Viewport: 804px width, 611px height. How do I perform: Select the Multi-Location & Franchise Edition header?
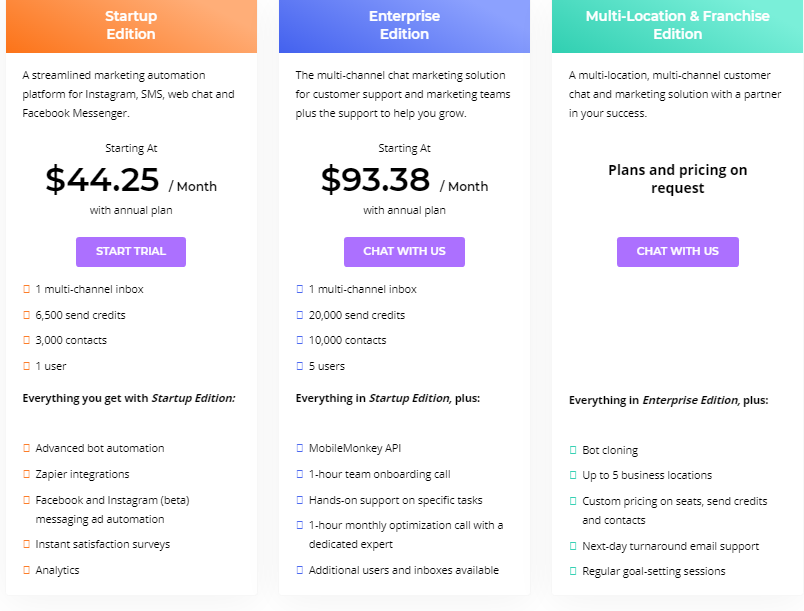point(677,26)
